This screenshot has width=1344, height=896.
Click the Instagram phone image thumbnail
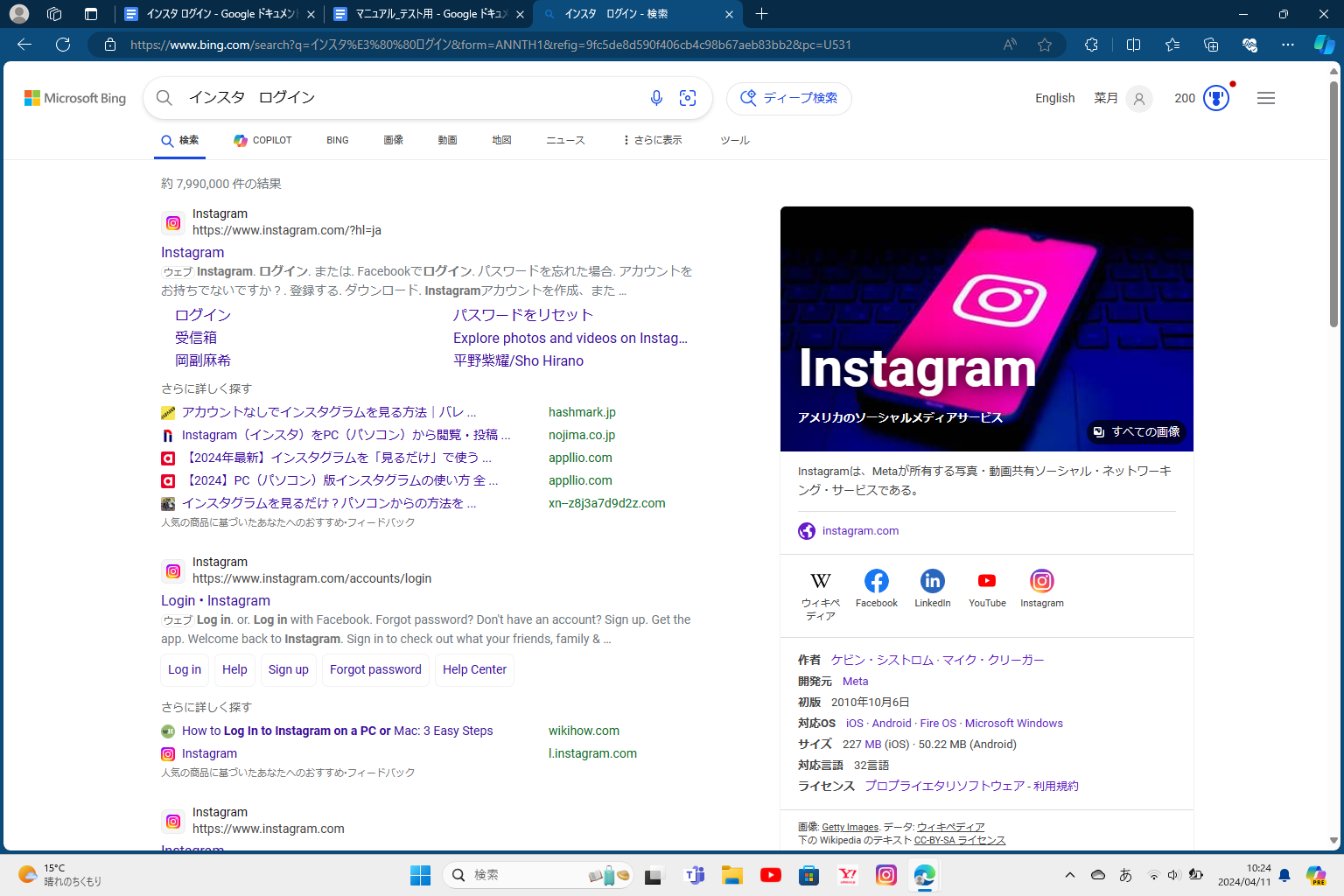[987, 329]
